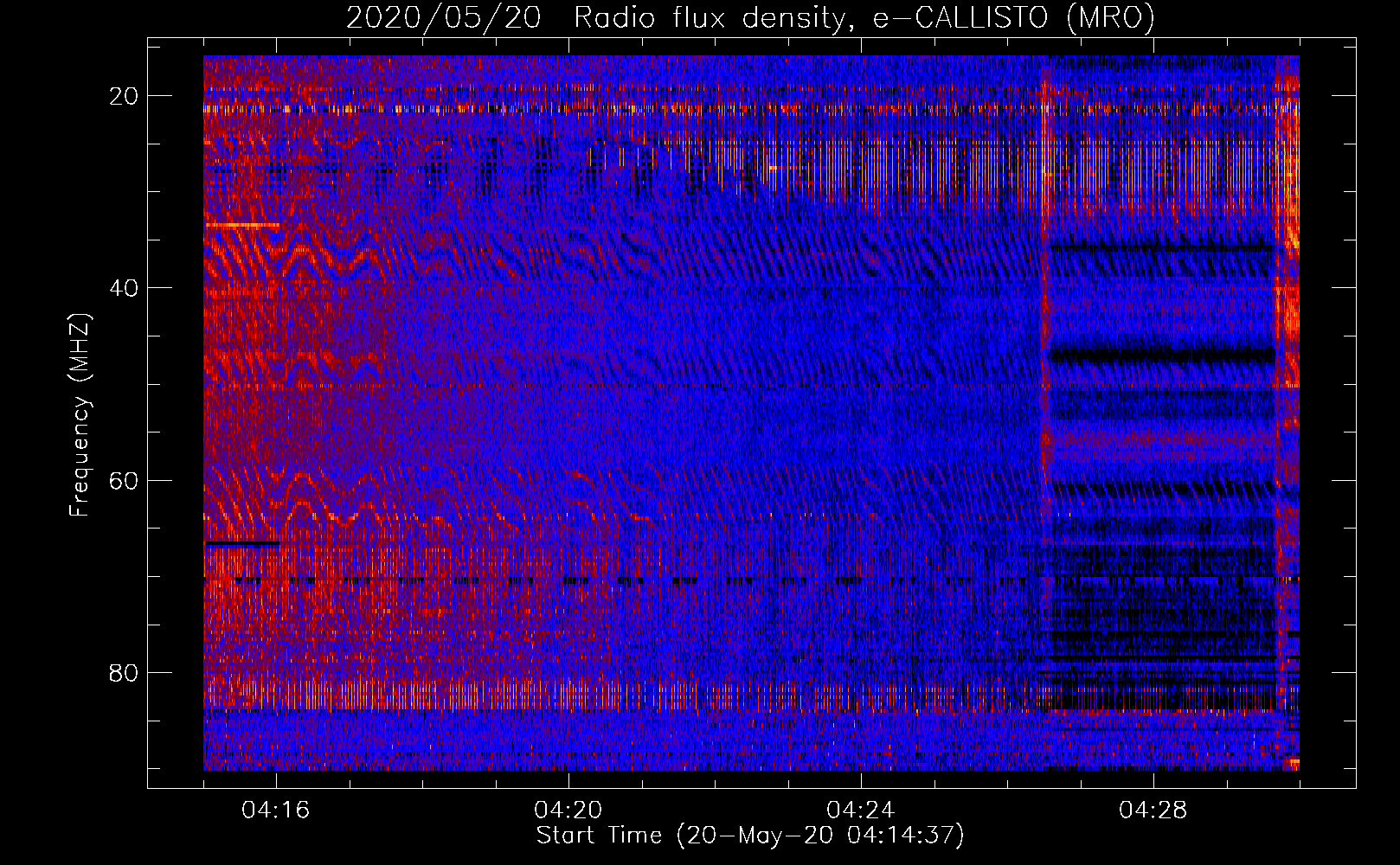The width and height of the screenshot is (1400, 865).
Task: Select the 04:28 time tick label
Action: (1153, 811)
